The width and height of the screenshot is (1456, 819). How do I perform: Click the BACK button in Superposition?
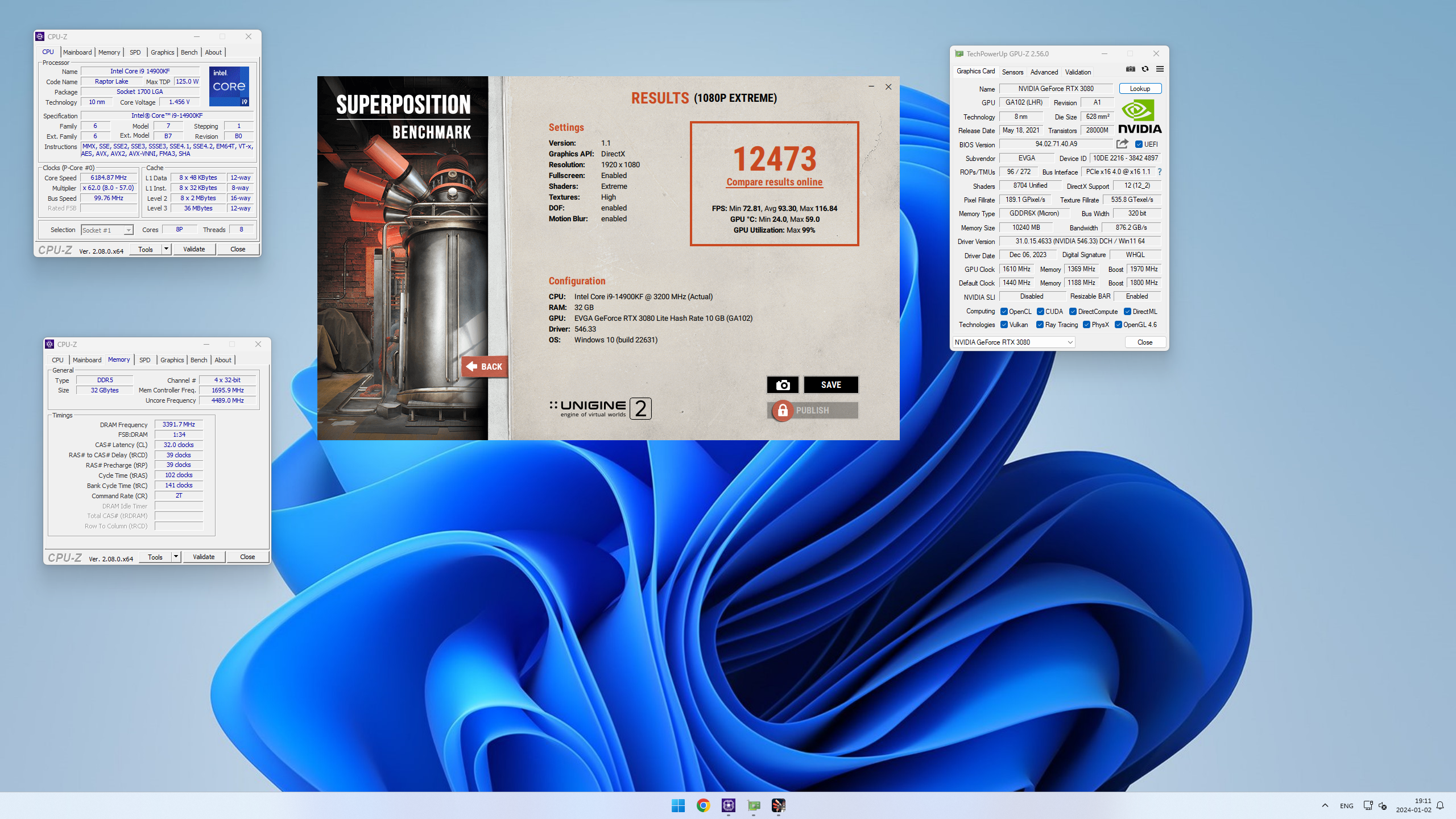485,367
